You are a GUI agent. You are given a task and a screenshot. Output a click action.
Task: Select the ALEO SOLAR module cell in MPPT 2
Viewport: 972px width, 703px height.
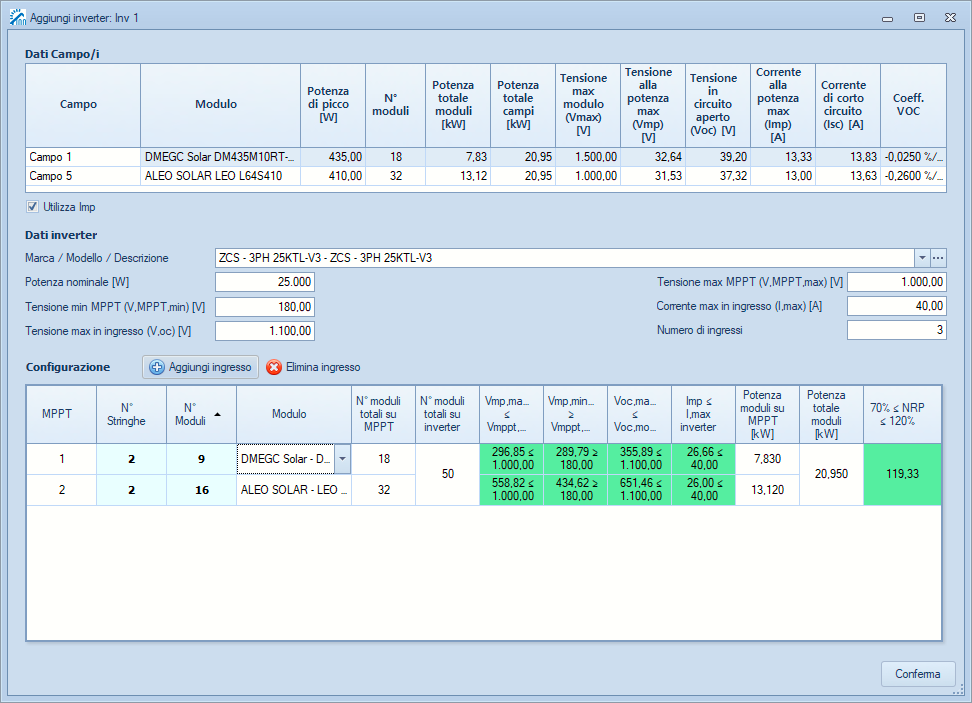(294, 490)
